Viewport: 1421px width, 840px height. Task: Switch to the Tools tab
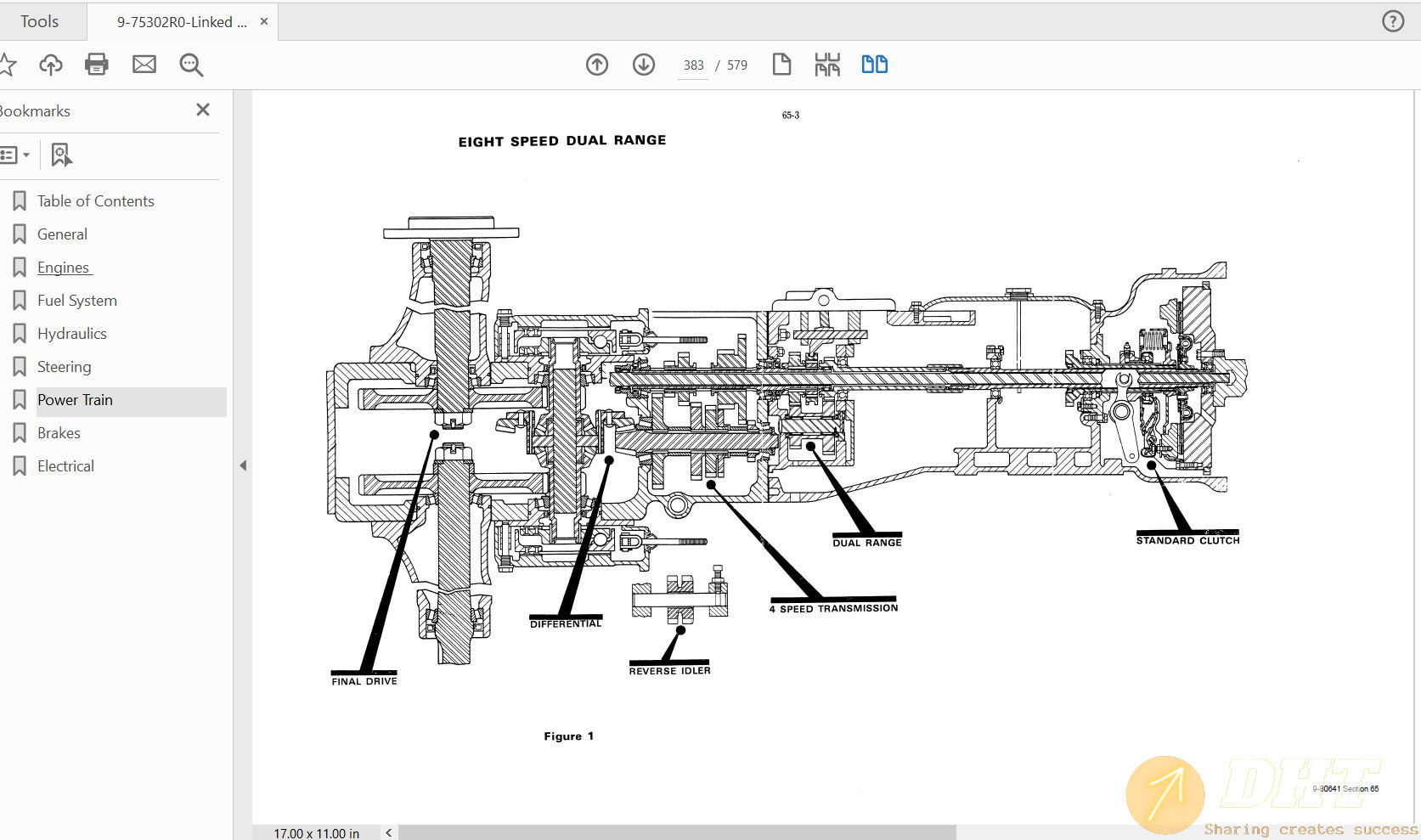(x=40, y=22)
